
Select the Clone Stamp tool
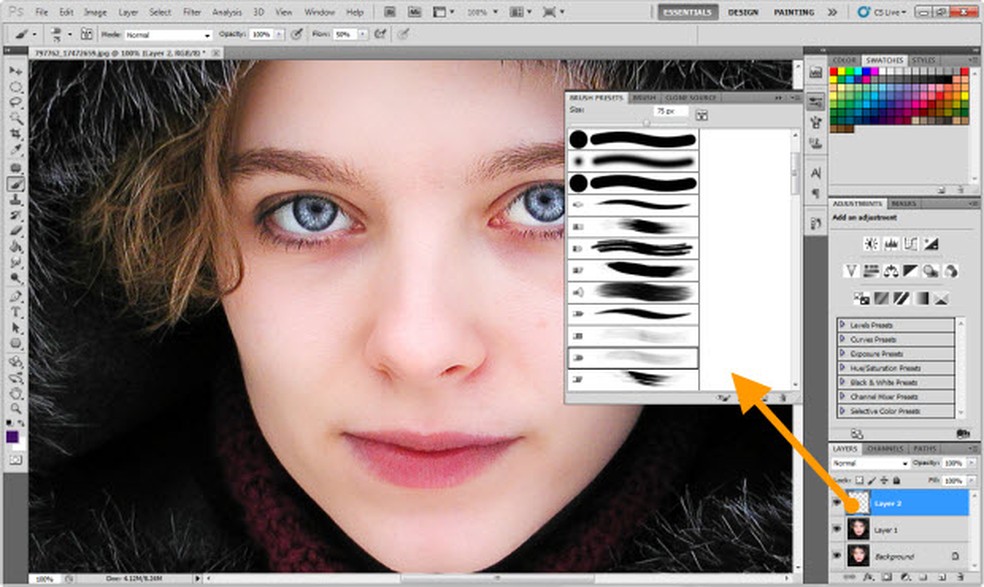click(x=16, y=199)
